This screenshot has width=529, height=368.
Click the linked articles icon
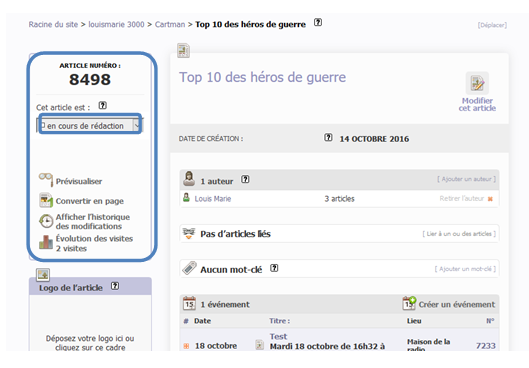189,233
